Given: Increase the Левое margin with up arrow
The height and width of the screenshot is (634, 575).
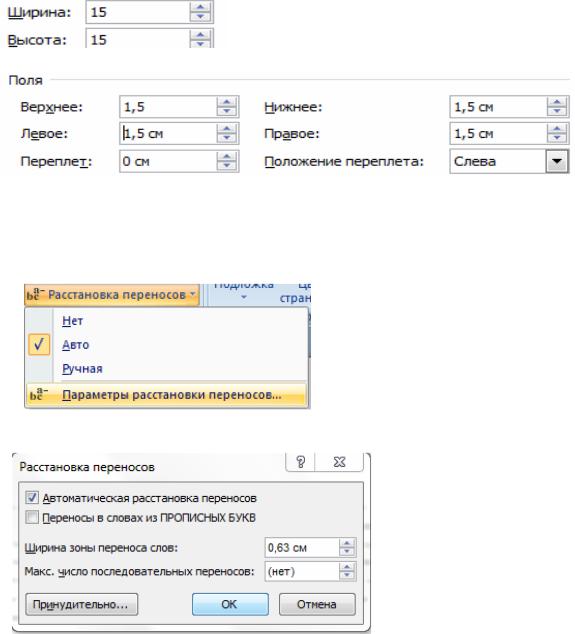Looking at the screenshot, I should [226, 129].
